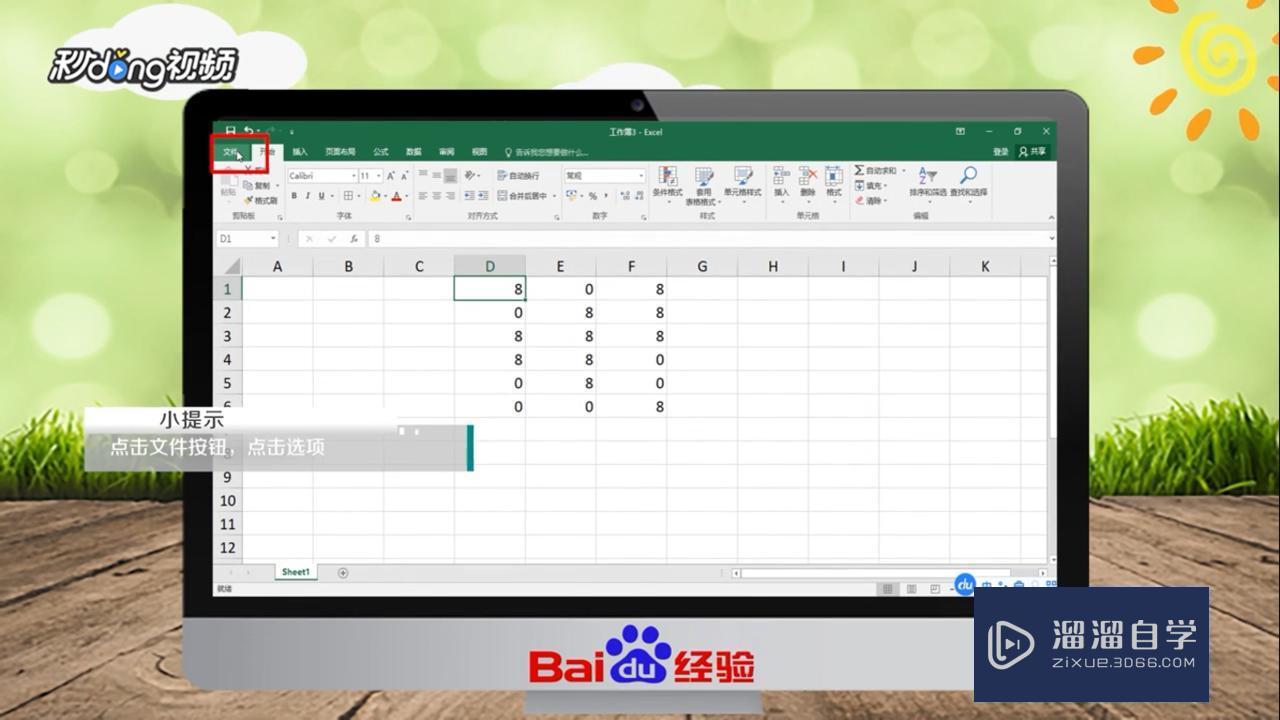Click the Copy (复制) button

pos(258,186)
